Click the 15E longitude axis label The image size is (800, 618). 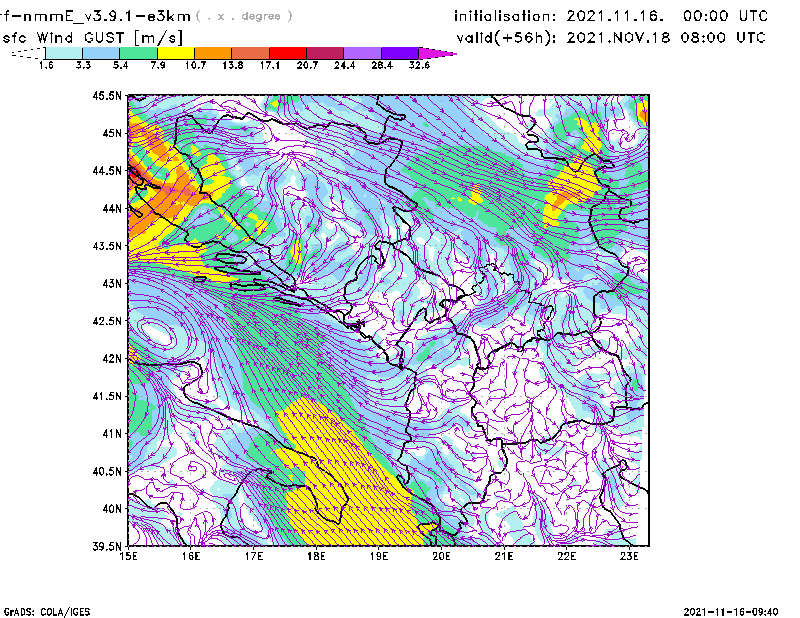(x=128, y=556)
